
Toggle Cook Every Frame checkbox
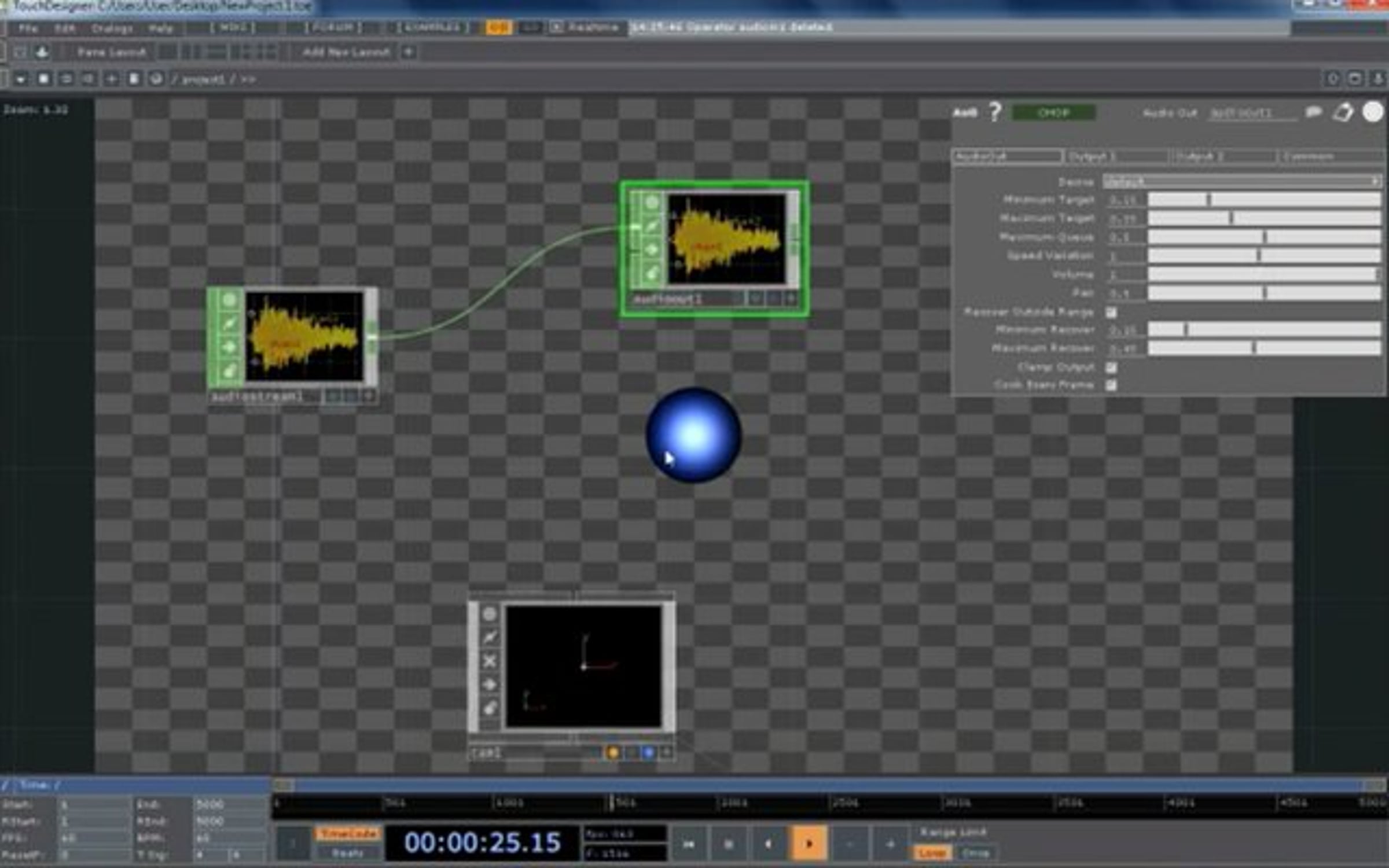click(1111, 385)
